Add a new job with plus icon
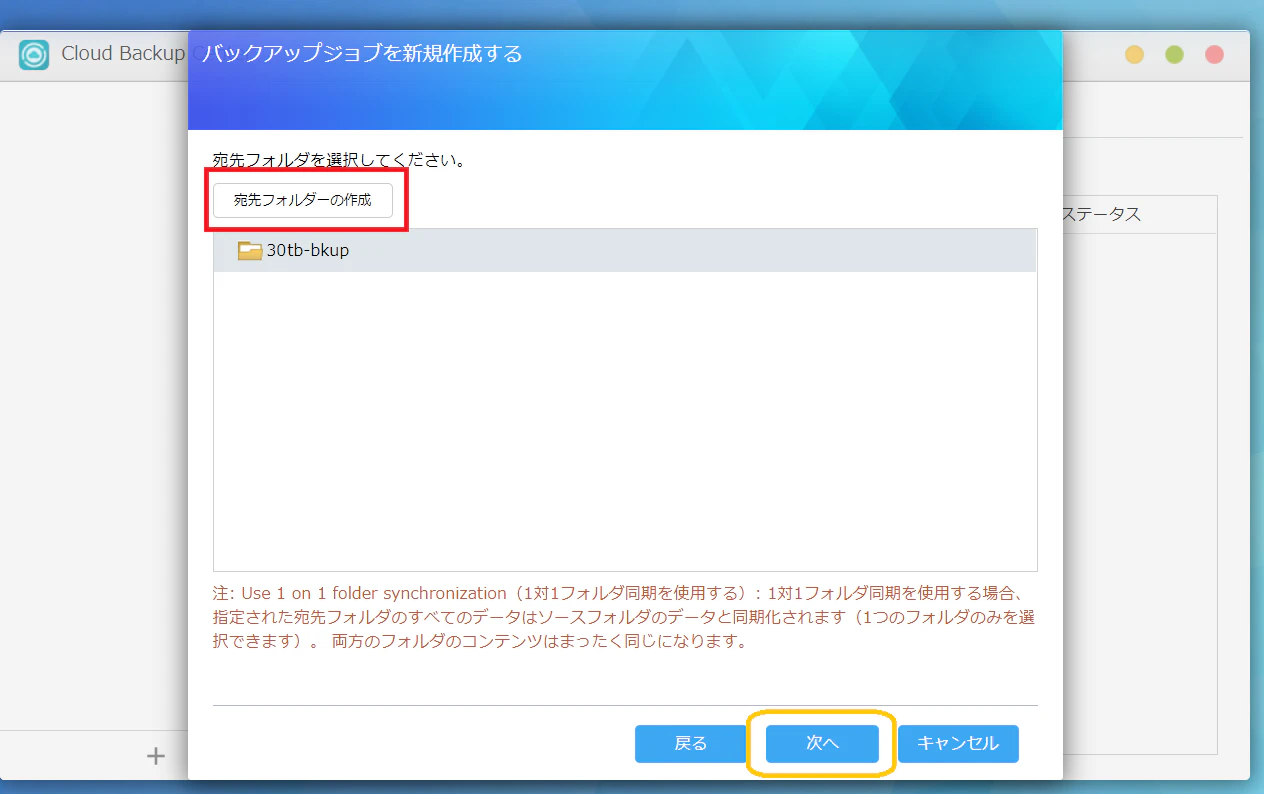 coord(155,756)
